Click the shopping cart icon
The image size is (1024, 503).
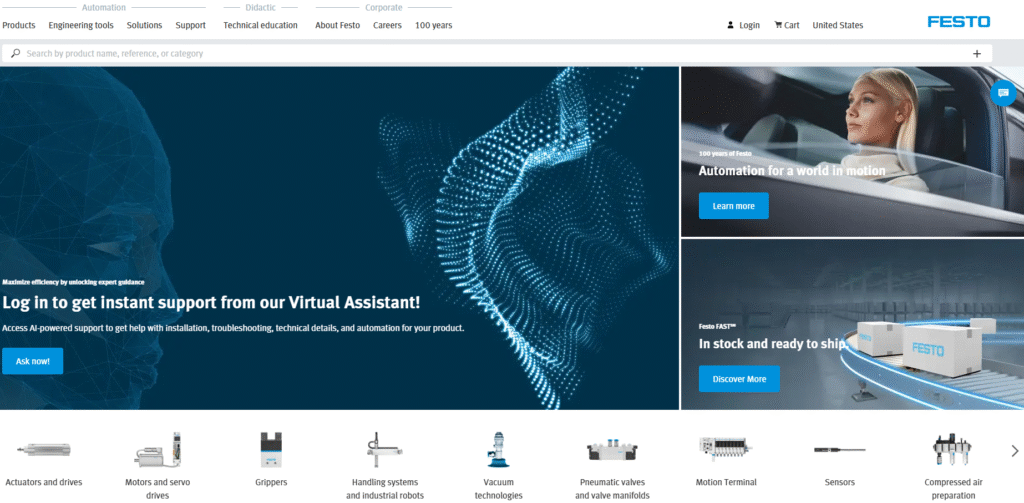pos(778,25)
